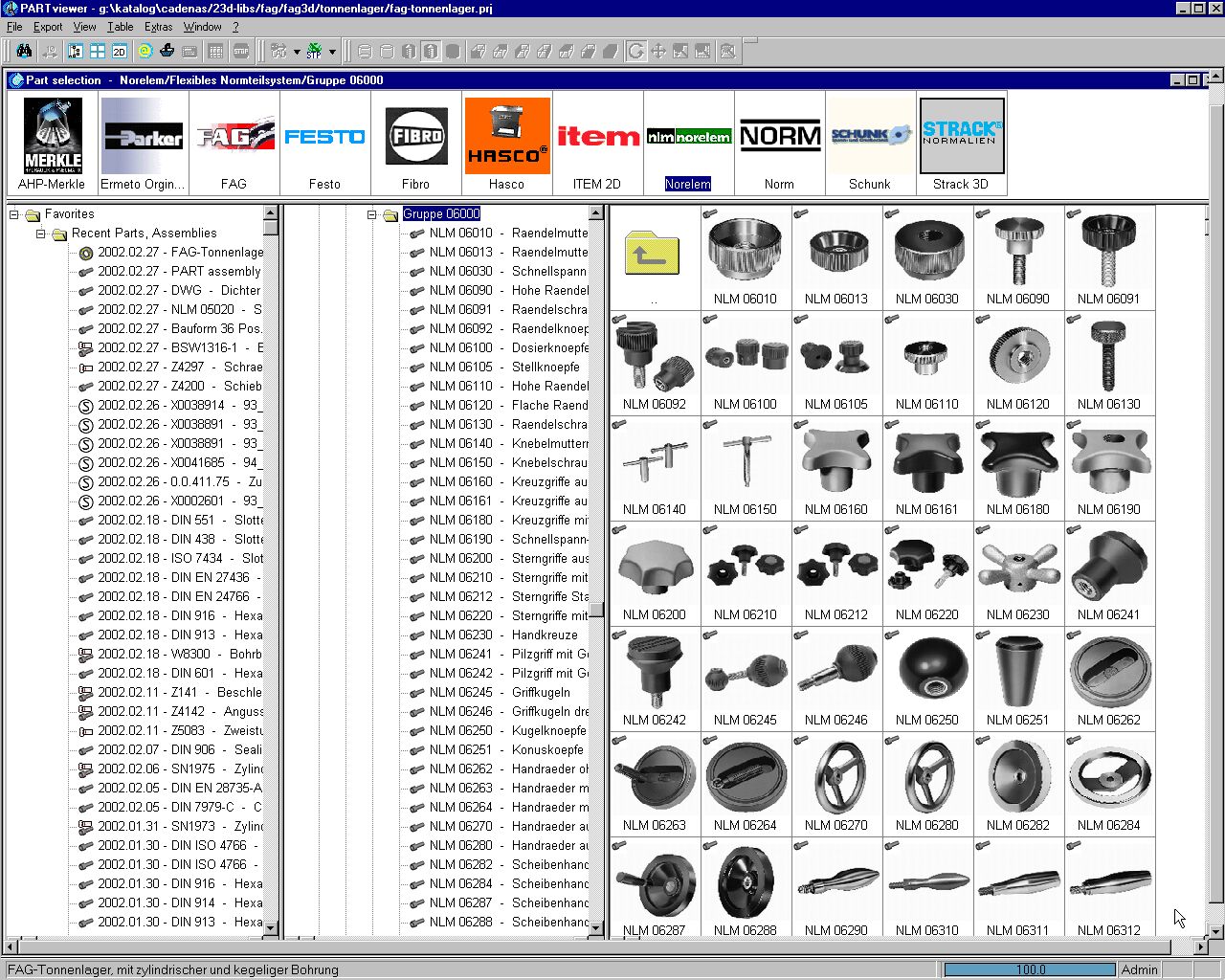Image resolution: width=1225 pixels, height=980 pixels.
Task: Select the Gruppe 06000 folder label
Action: click(x=441, y=214)
